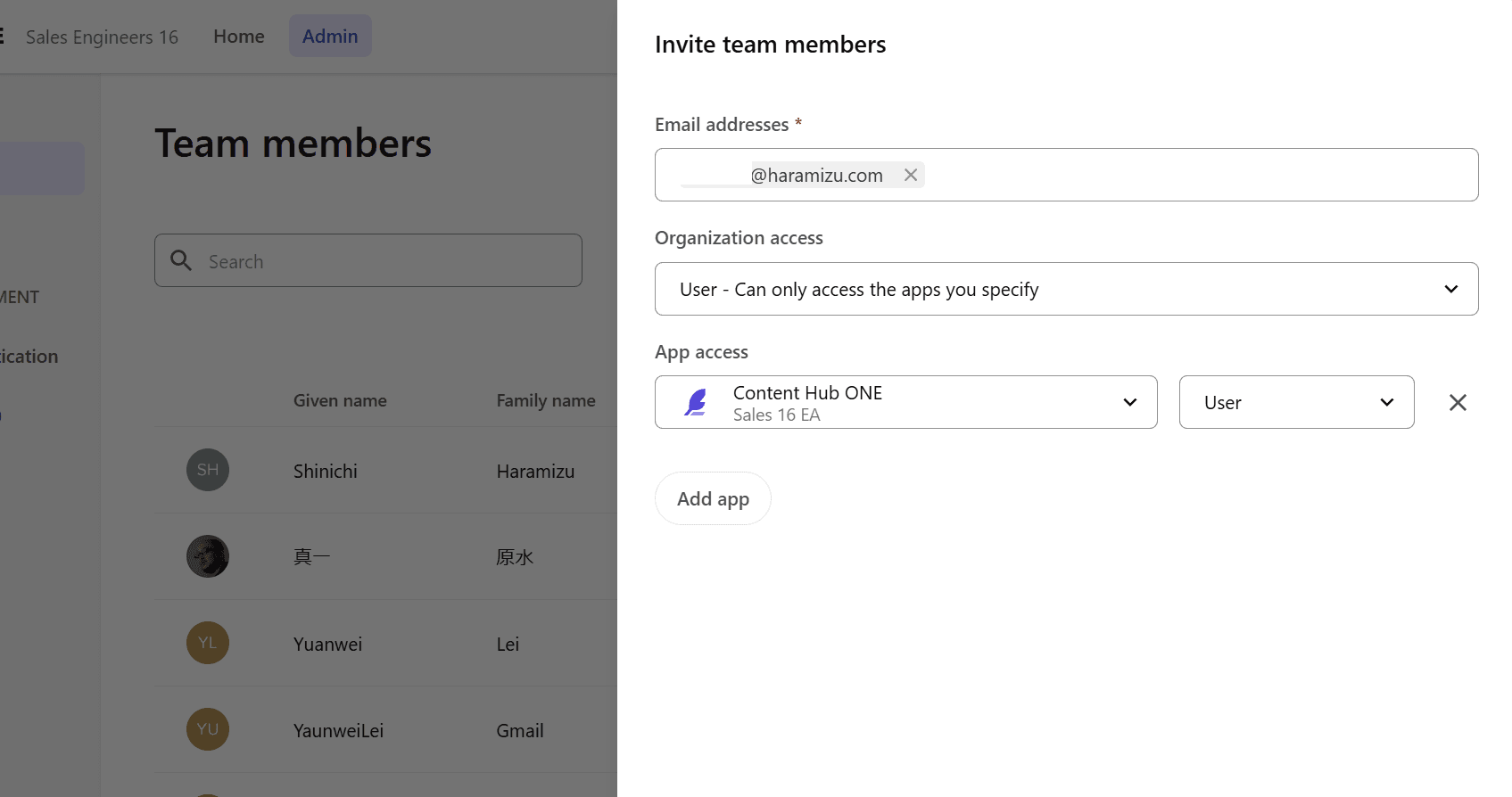Click the YL avatar for Yuanwei
This screenshot has width=1512, height=797.
[208, 643]
